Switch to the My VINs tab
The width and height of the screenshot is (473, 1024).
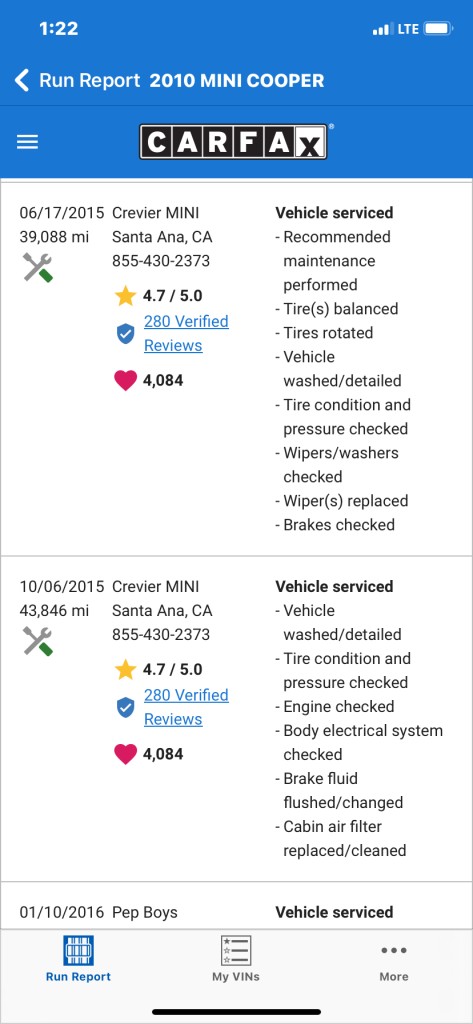tap(236, 959)
